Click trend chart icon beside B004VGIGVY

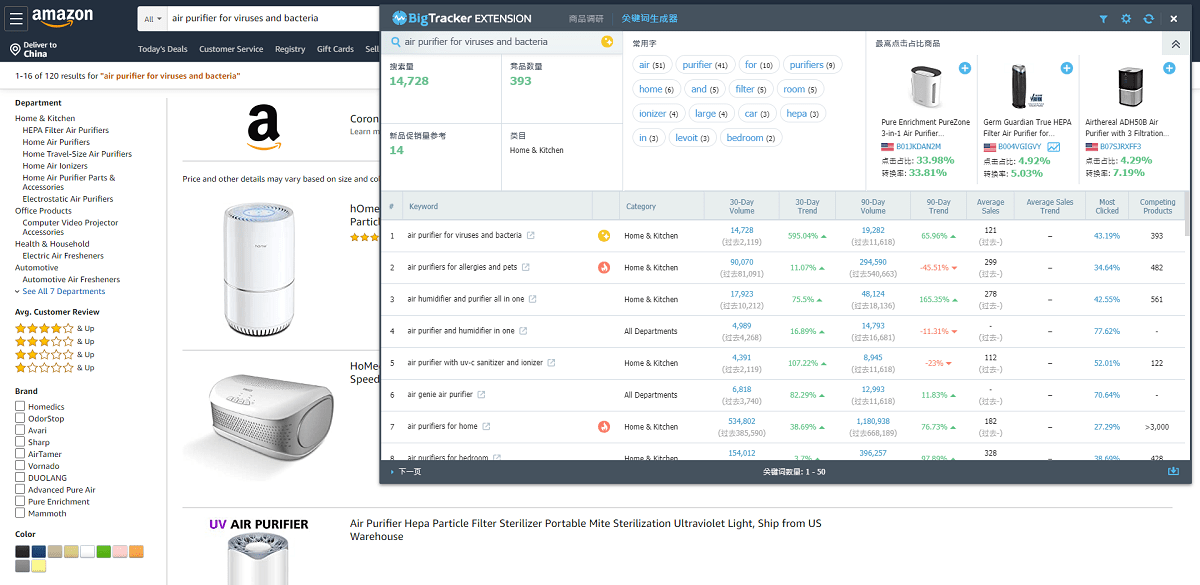coord(1053,147)
